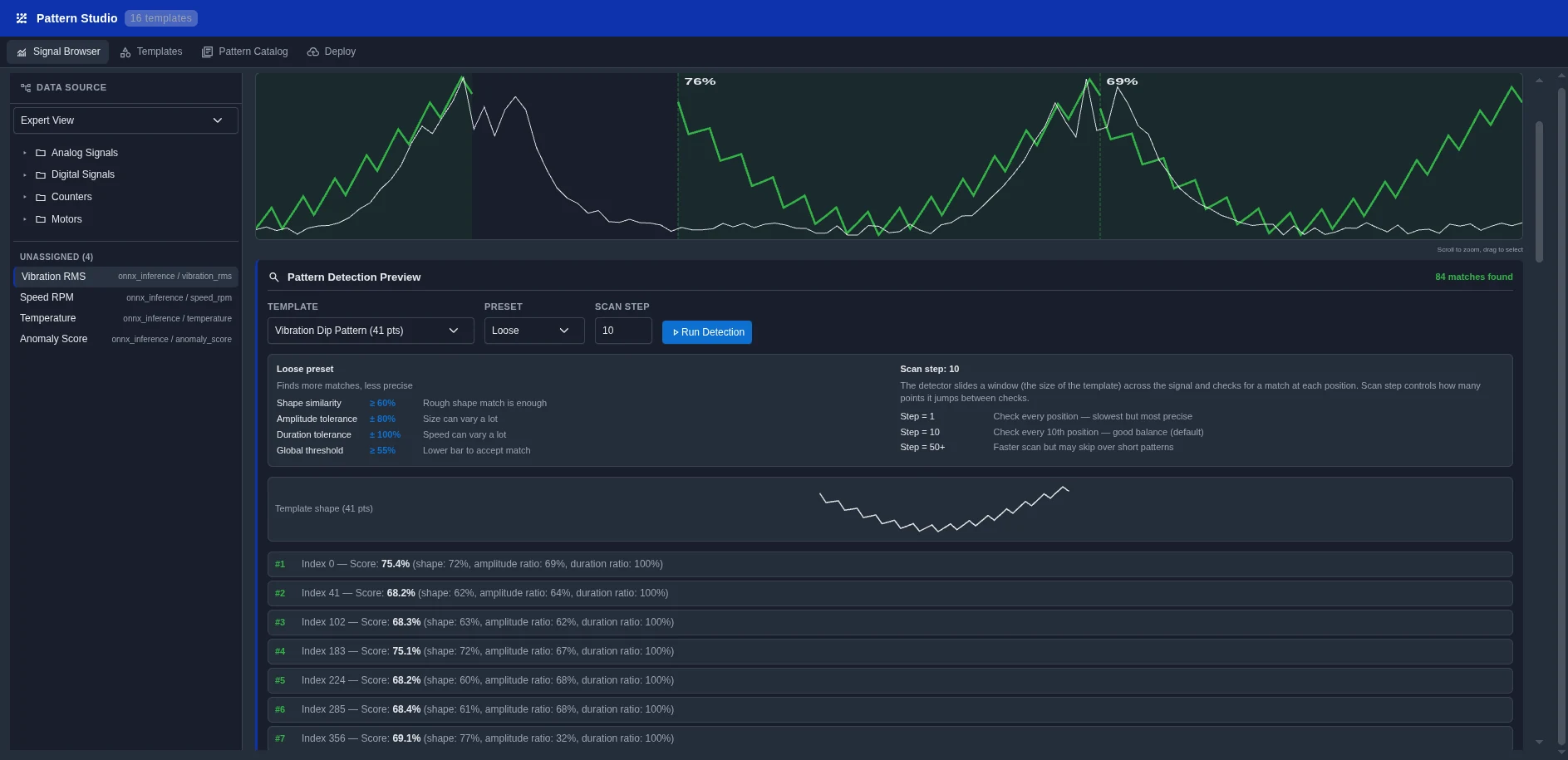Click the magnifier icon beside Pattern Detection Preview
1568x760 pixels.
(274, 277)
